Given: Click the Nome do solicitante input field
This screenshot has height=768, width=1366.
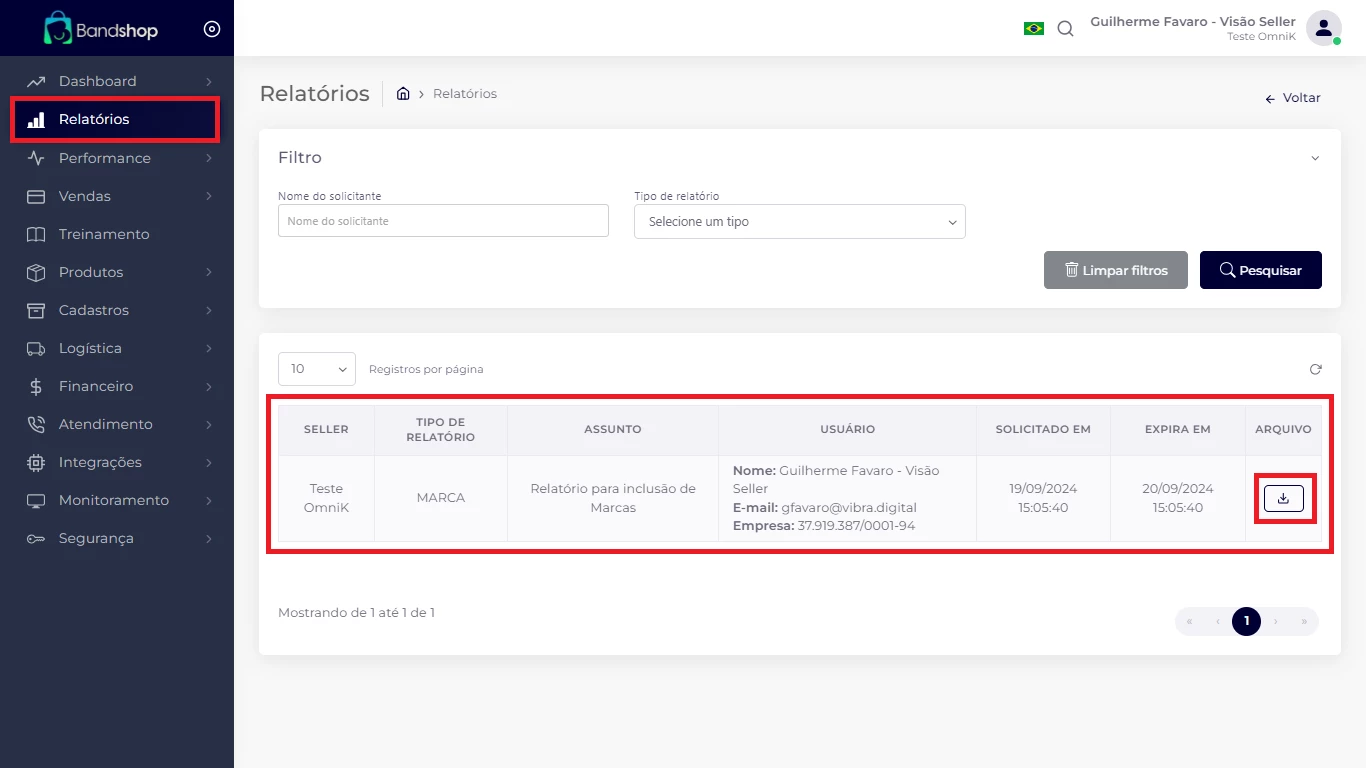Looking at the screenshot, I should click(443, 221).
